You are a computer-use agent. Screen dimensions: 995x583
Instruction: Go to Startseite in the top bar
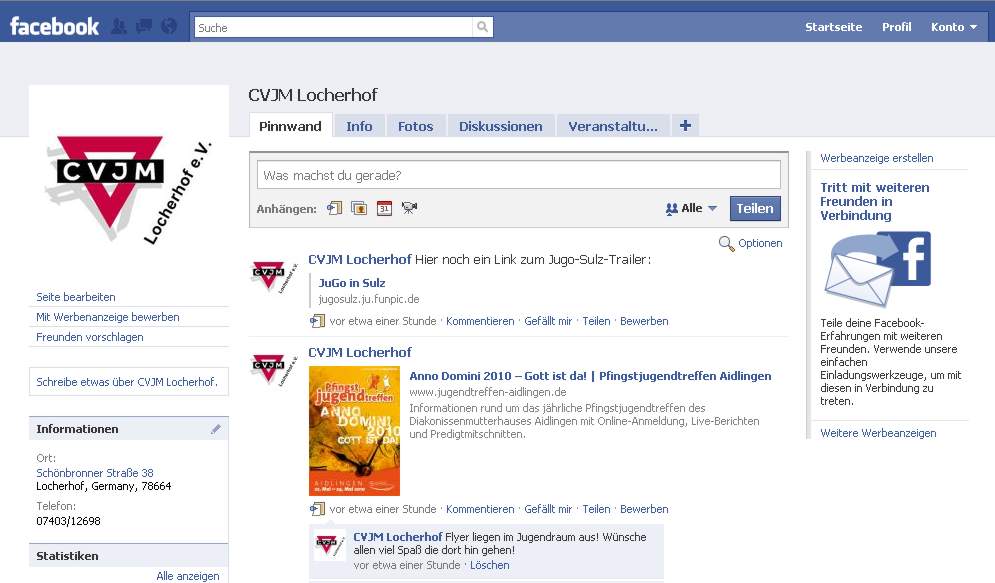coord(833,27)
